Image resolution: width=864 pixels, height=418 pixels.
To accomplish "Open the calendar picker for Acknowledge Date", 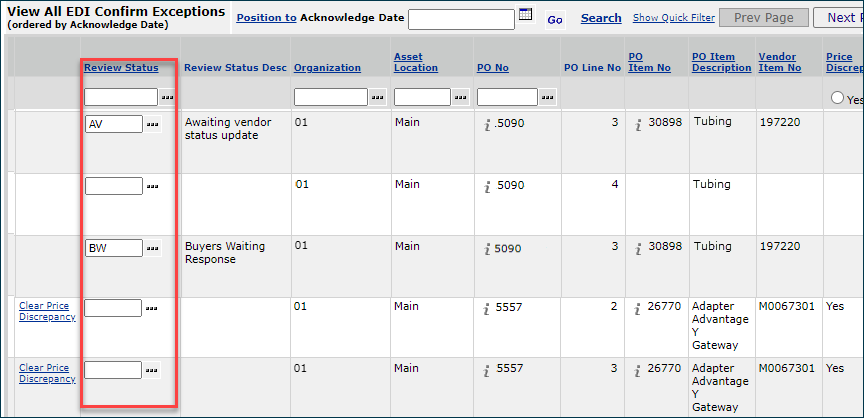I will pyautogui.click(x=526, y=16).
